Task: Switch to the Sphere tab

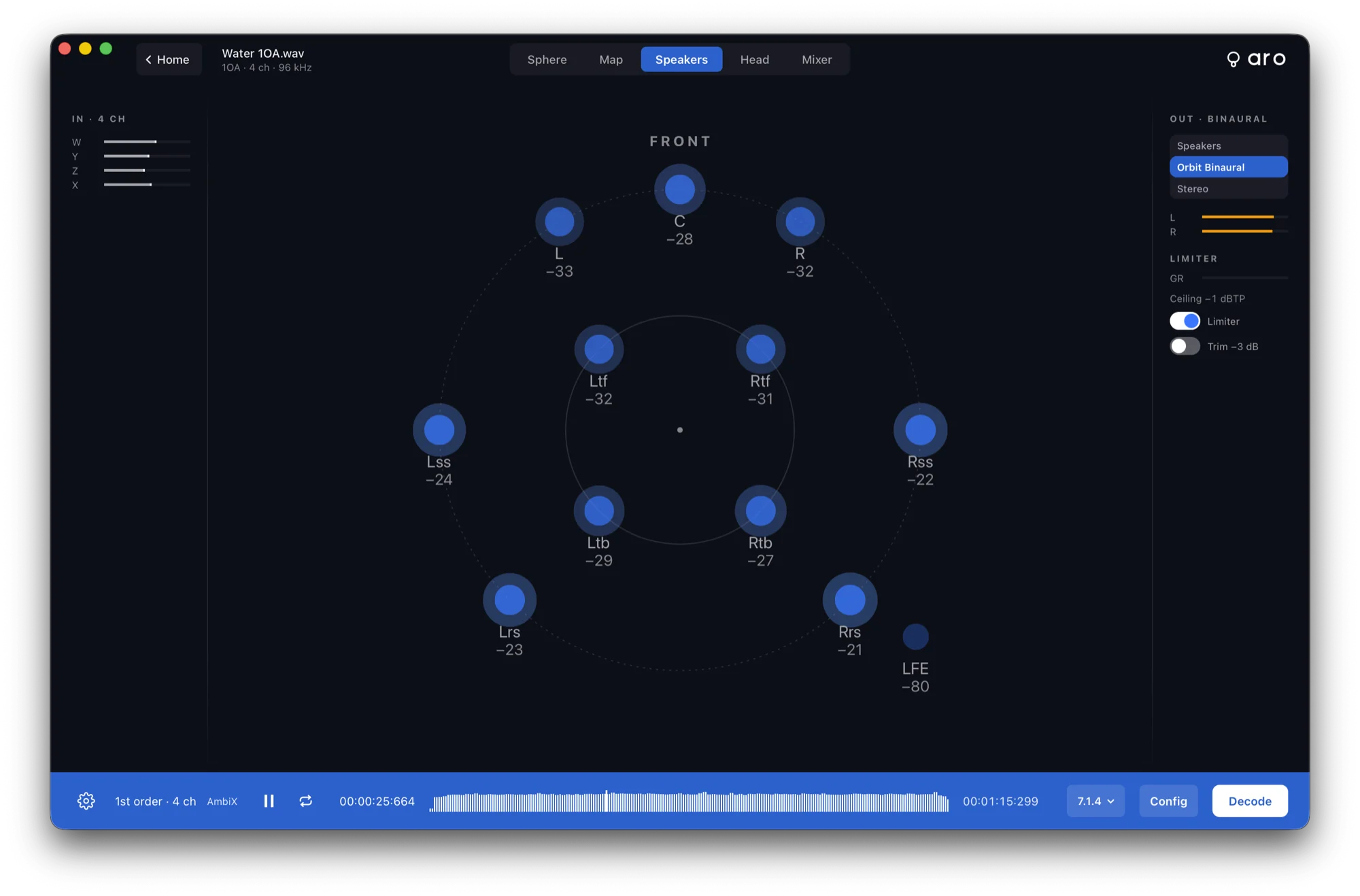Action: pos(547,59)
